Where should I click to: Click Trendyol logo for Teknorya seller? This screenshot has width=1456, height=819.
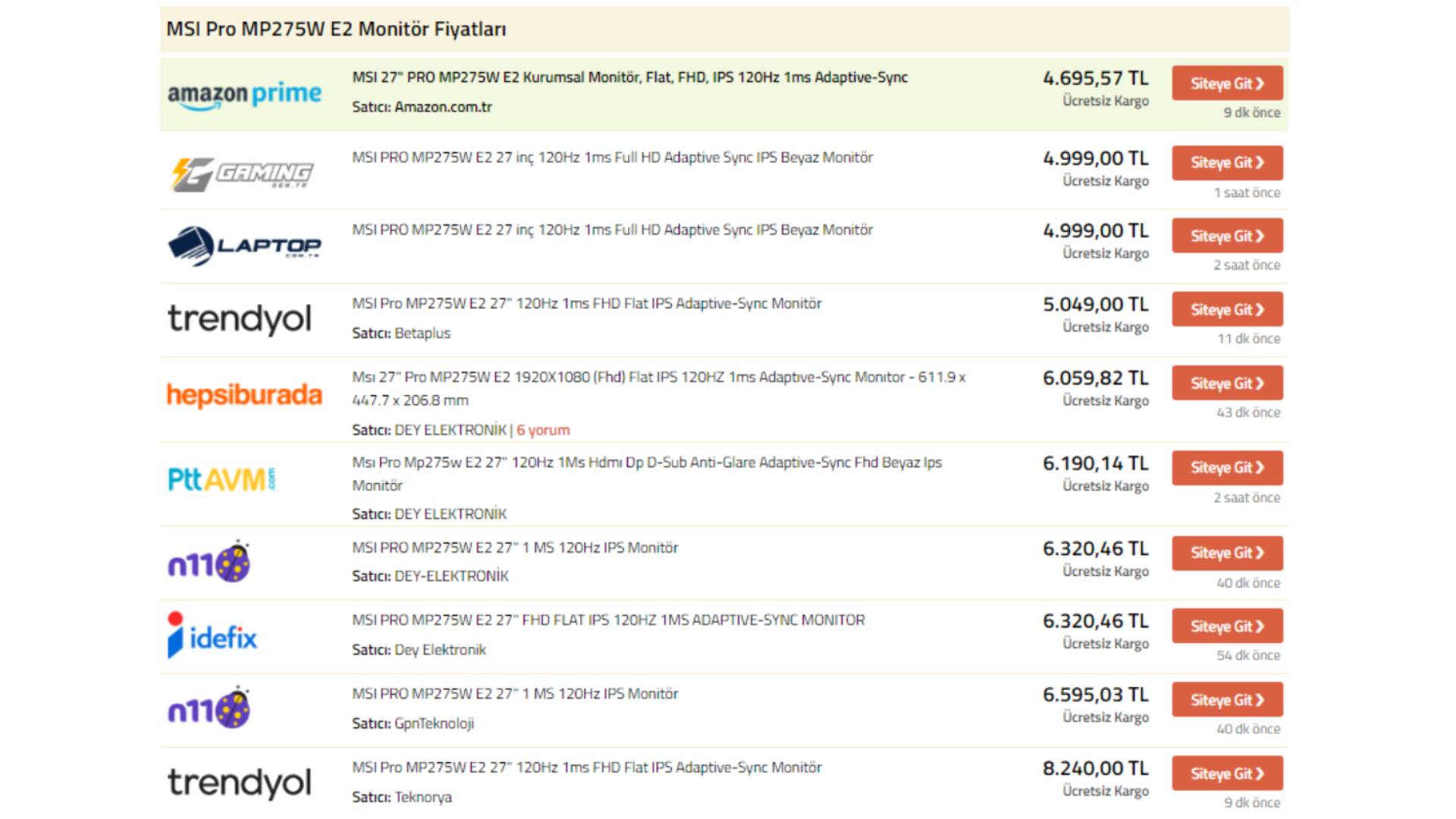click(x=239, y=783)
